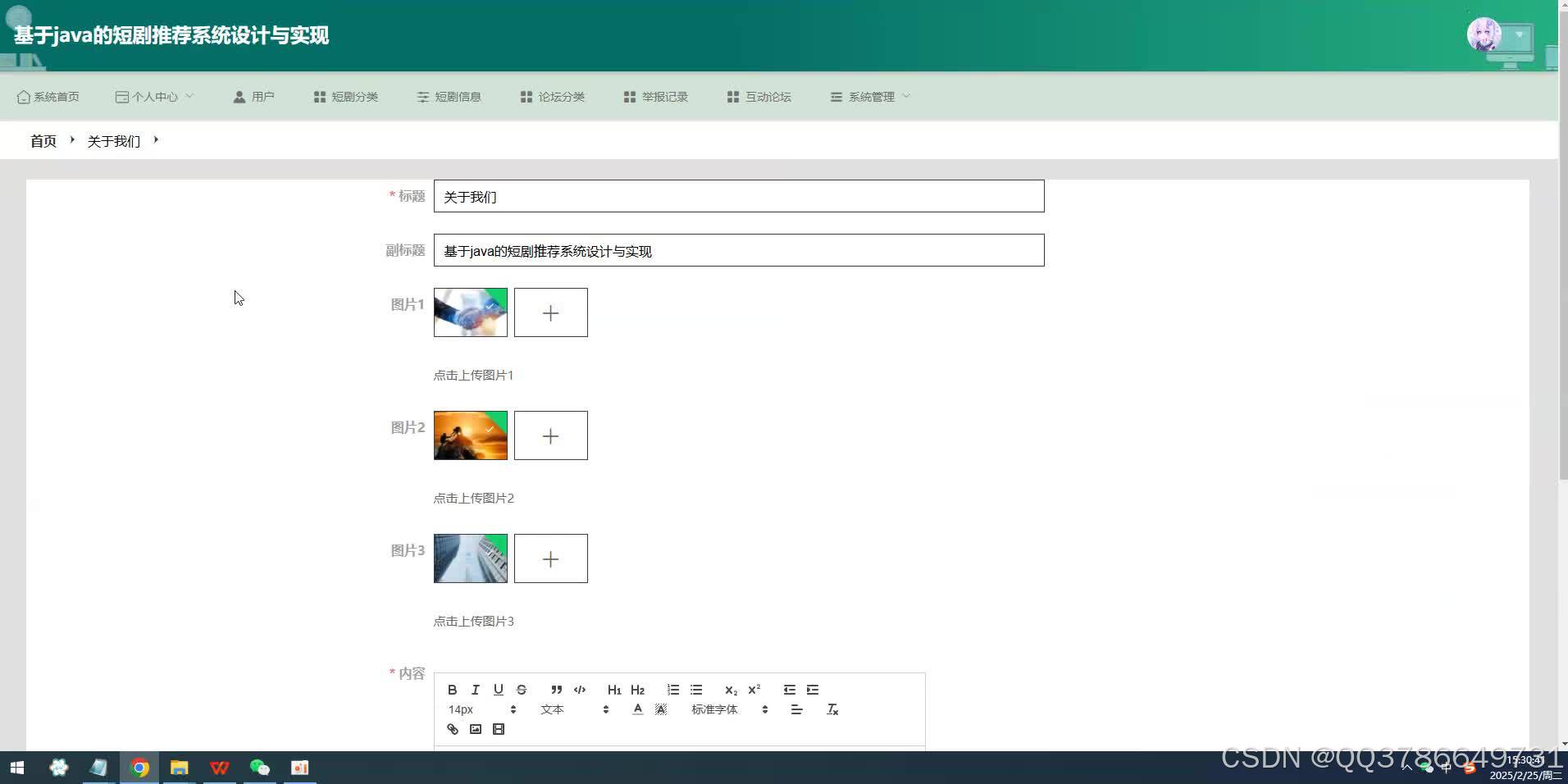Image resolution: width=1568 pixels, height=784 pixels.
Task: Go to 首页 in the breadcrumb
Action: 43,141
